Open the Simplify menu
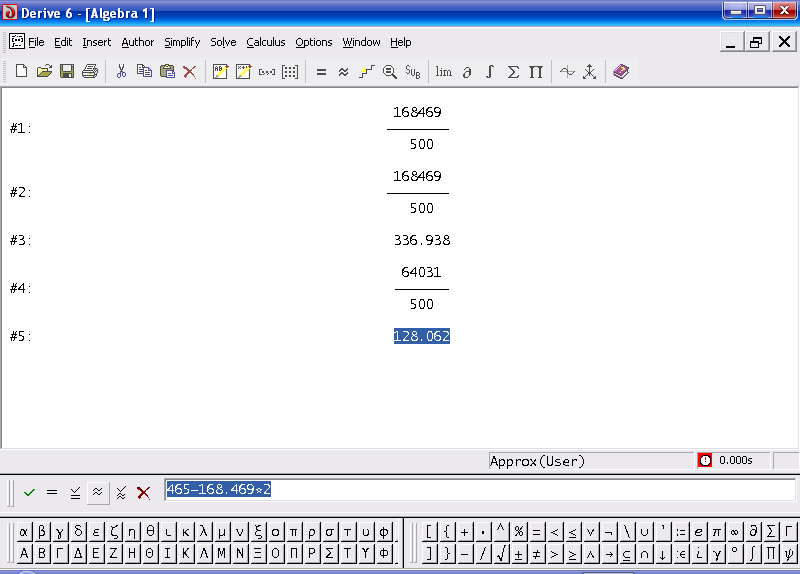This screenshot has width=800, height=574. point(182,42)
